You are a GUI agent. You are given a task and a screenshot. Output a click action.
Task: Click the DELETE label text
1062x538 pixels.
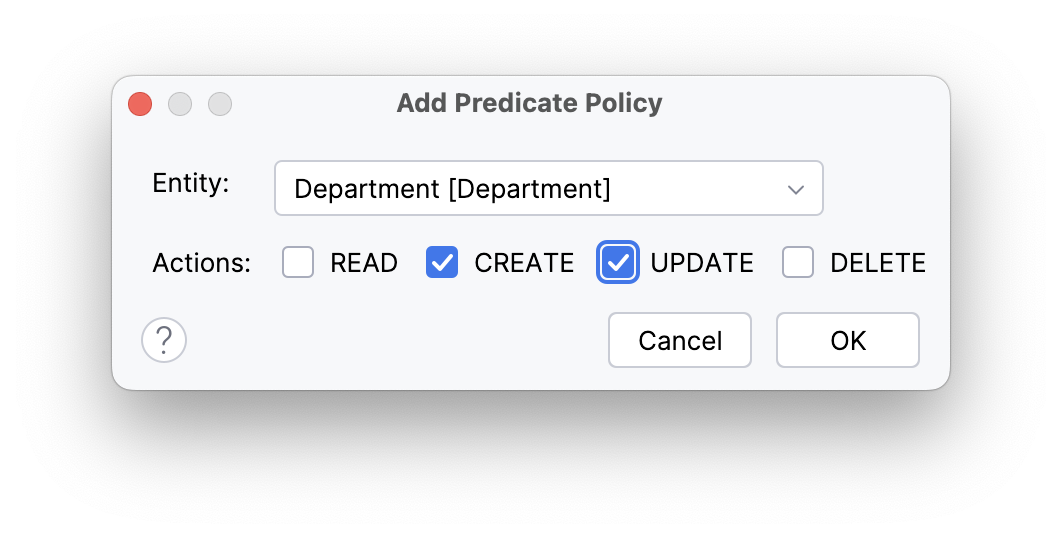pos(878,263)
